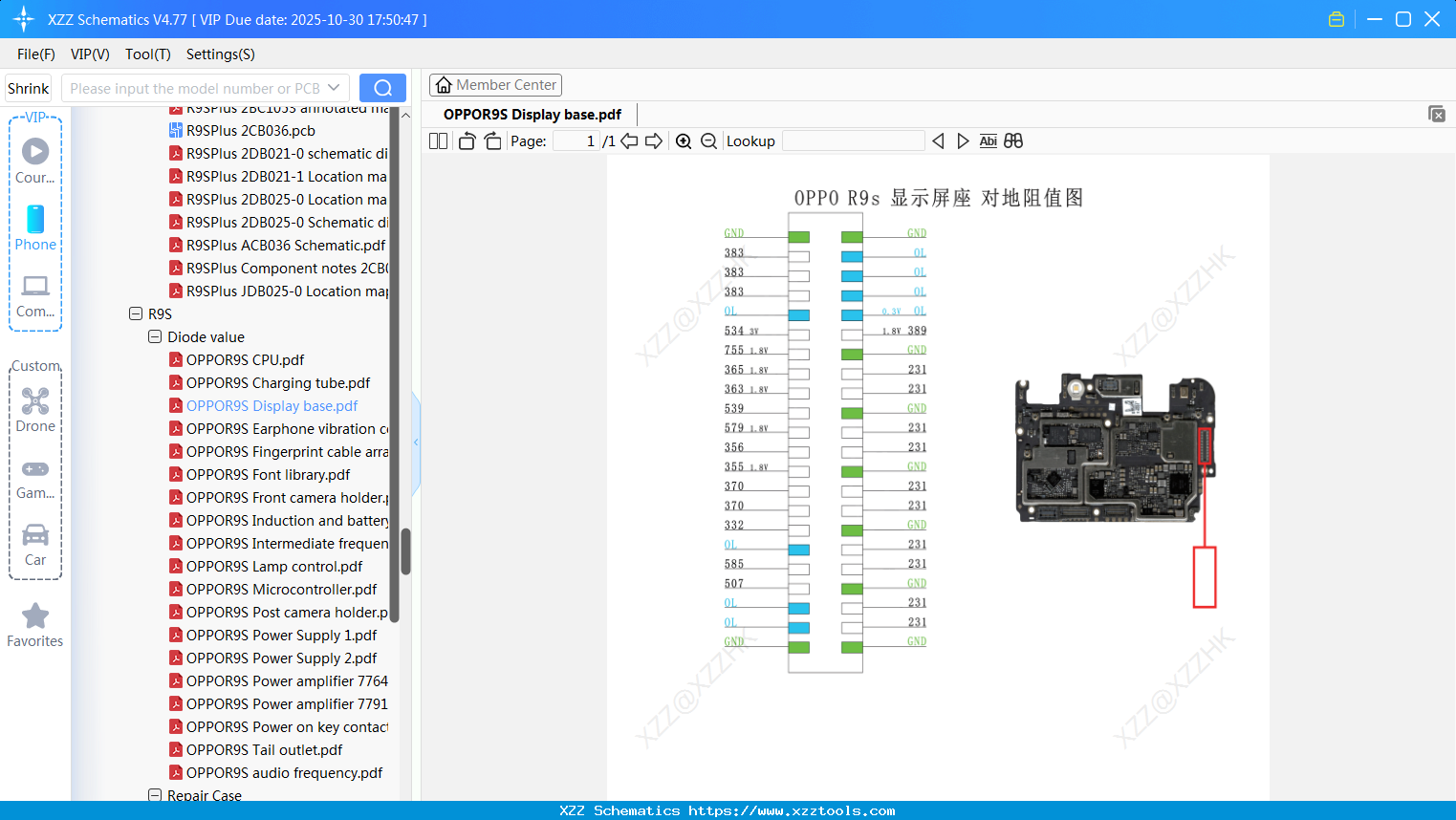The width and height of the screenshot is (1456, 820).
Task: Open the Game console category
Action: coord(35,478)
